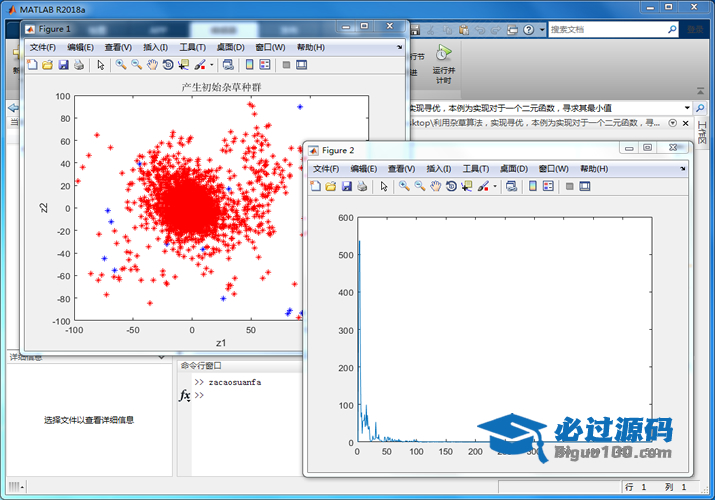This screenshot has height=500, width=715.
Task: Expand dropdown arrow beside MATLAB Help icon
Action: click(542, 30)
